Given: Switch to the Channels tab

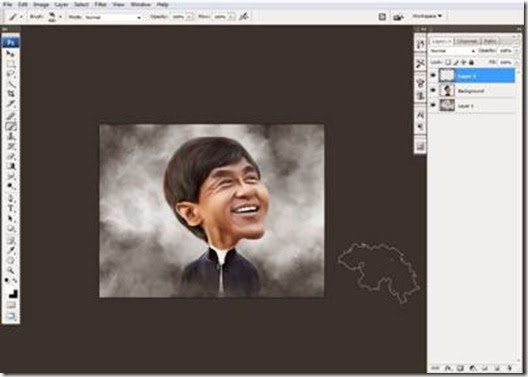Looking at the screenshot, I should click(468, 41).
